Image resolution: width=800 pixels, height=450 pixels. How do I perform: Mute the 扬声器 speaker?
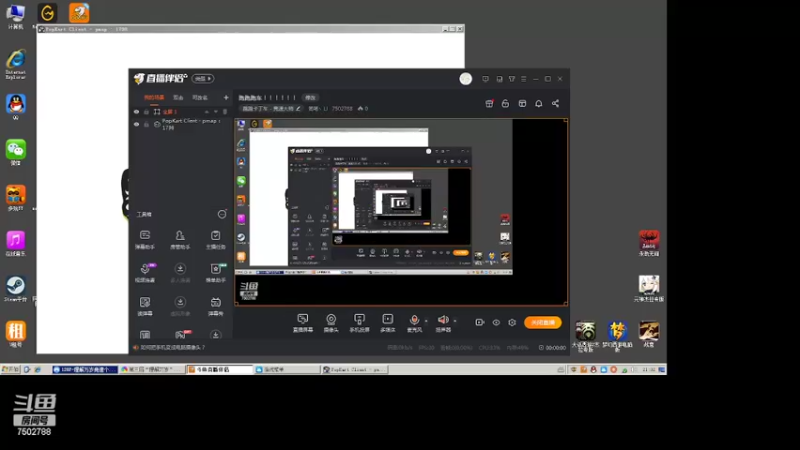443,323
